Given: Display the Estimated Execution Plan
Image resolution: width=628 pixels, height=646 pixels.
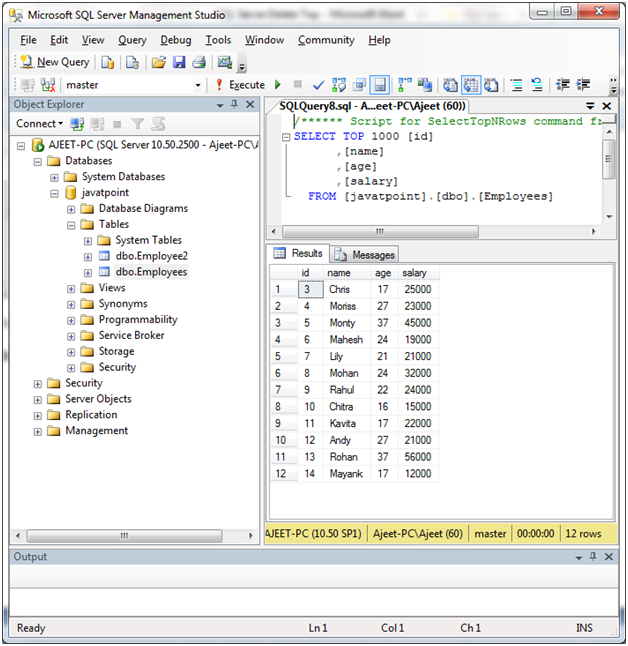Looking at the screenshot, I should coord(339,85).
